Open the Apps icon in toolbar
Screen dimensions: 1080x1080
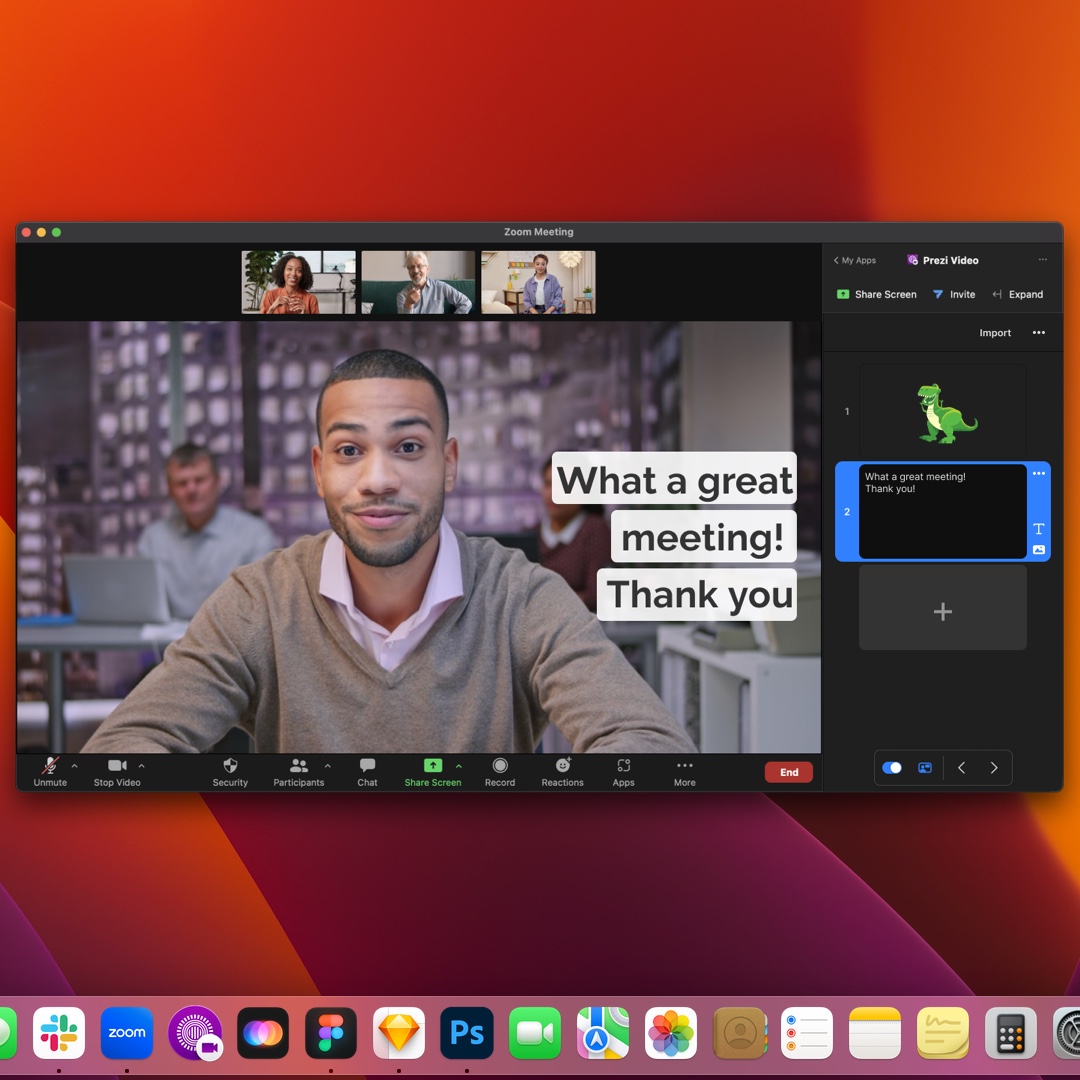[x=624, y=766]
